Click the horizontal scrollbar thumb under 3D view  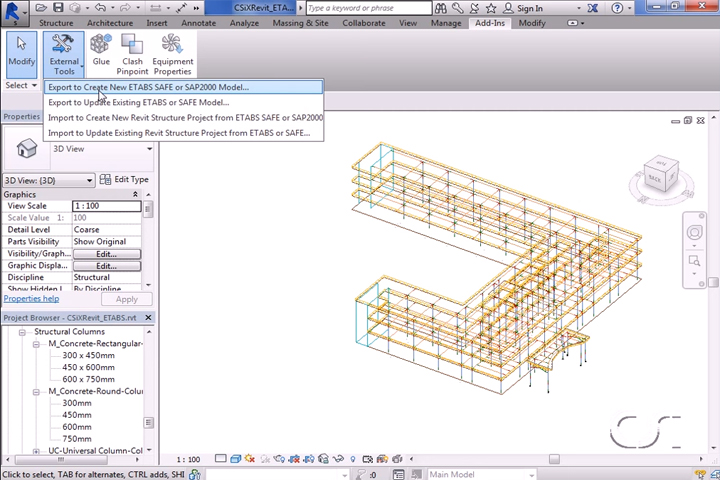pyautogui.click(x=554, y=459)
